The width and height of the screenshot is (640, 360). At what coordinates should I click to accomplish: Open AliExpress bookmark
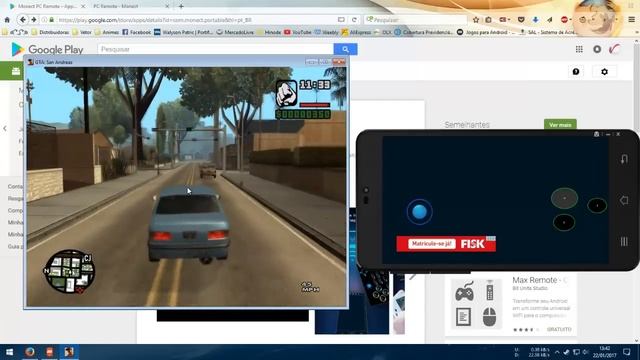click(356, 32)
